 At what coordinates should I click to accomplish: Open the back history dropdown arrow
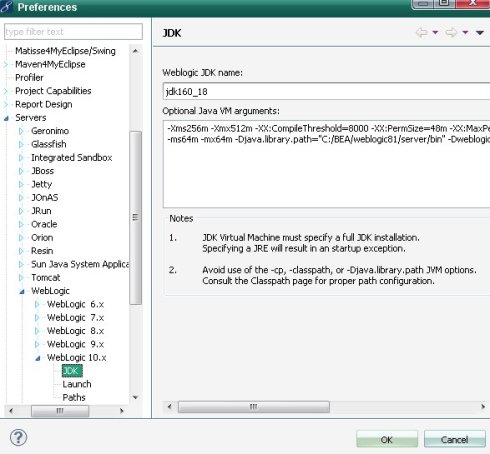click(435, 32)
